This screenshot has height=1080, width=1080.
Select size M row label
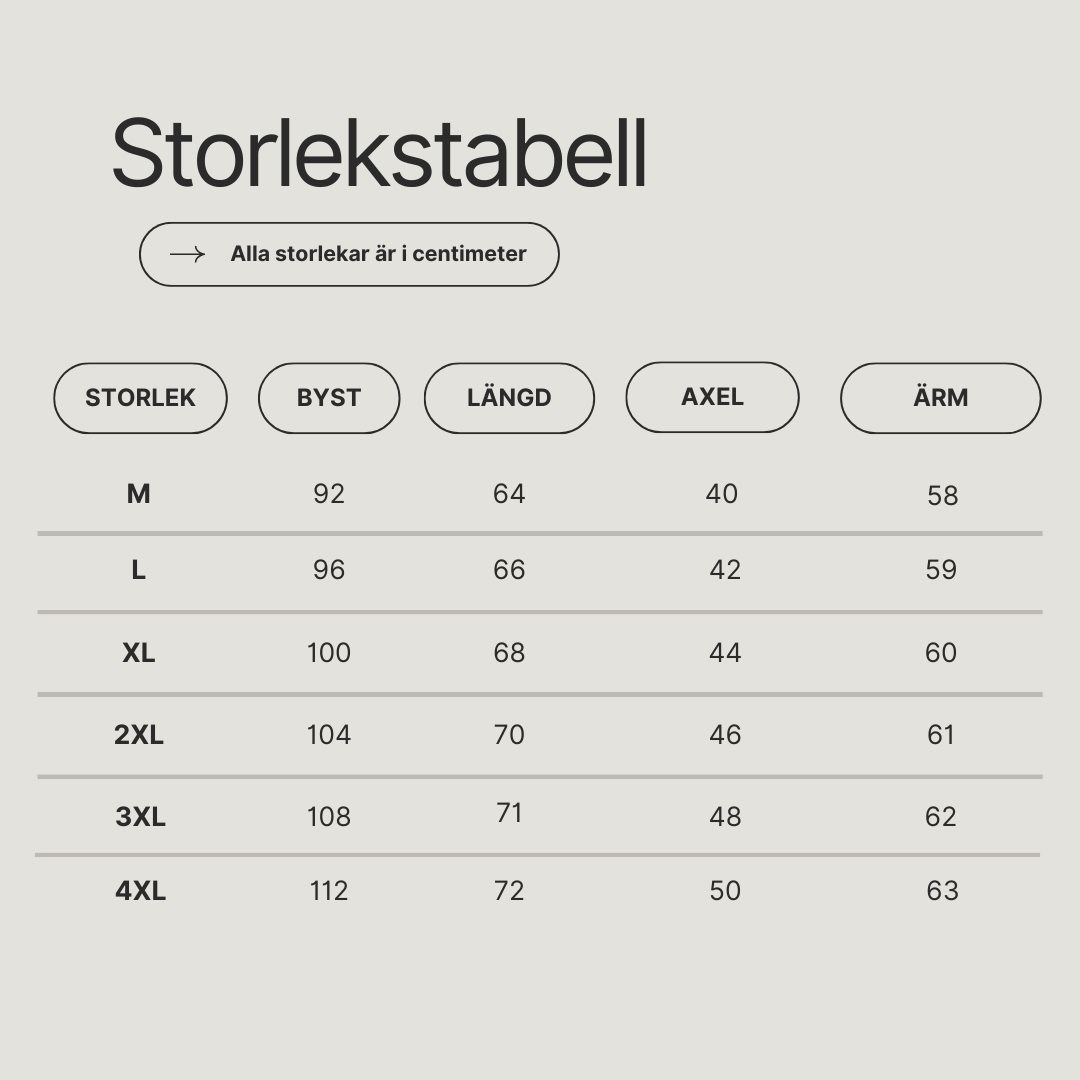click(138, 494)
